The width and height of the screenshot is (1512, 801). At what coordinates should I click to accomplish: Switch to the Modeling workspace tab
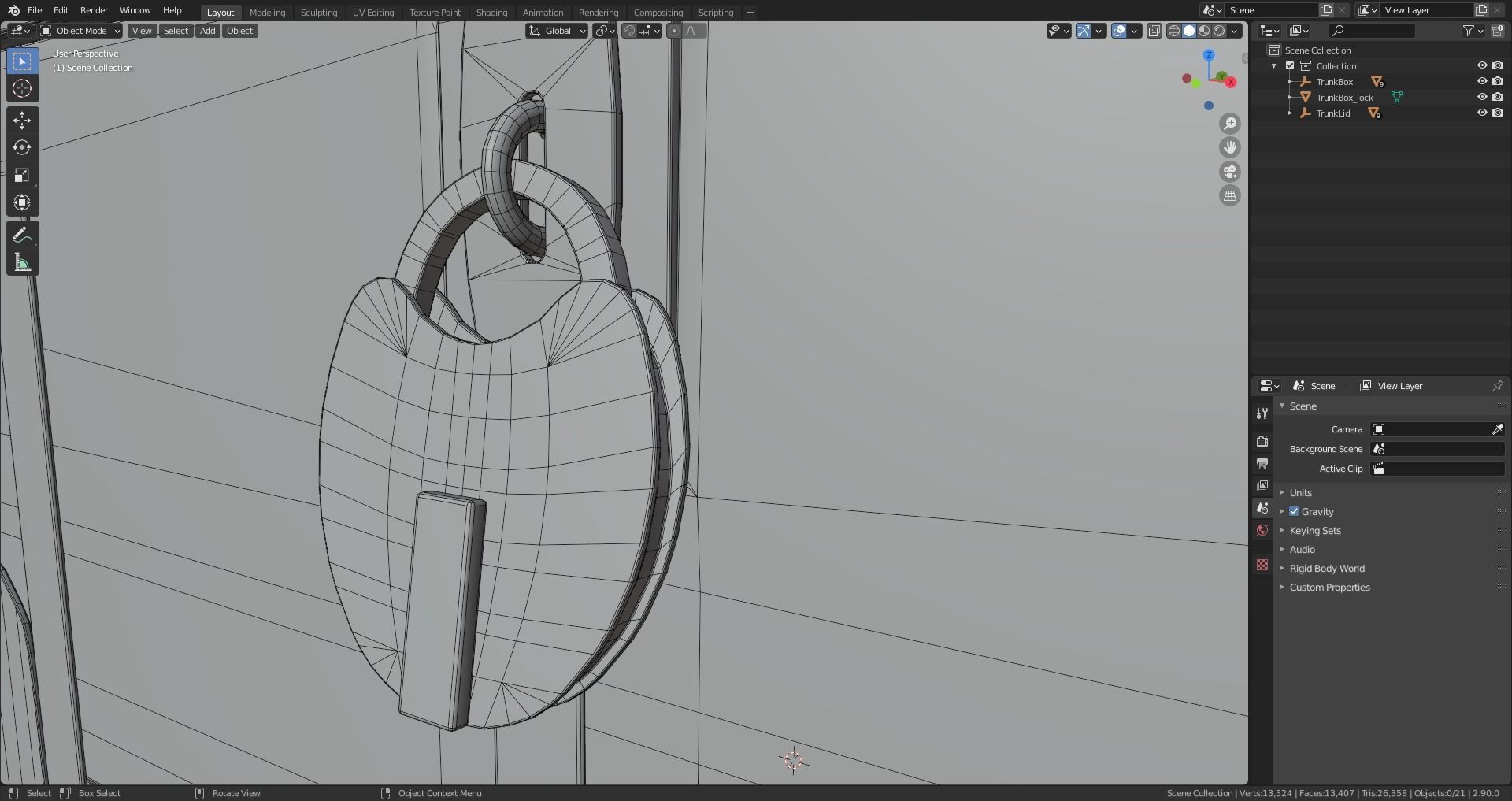click(x=267, y=13)
